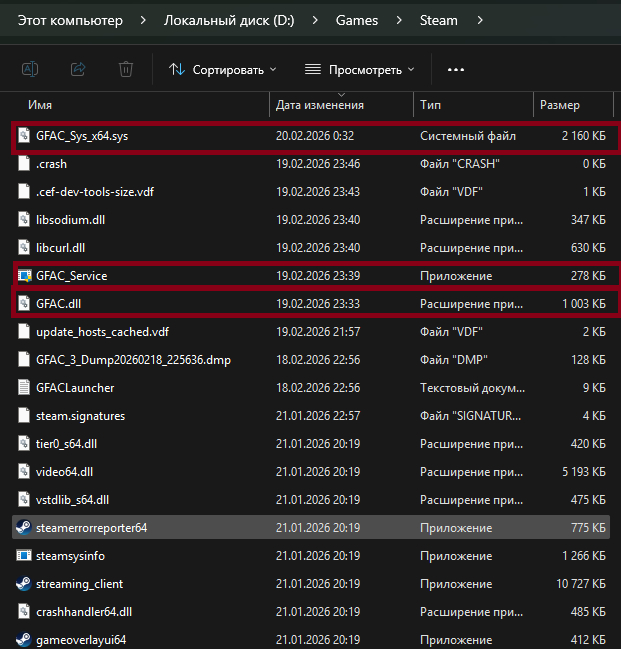
Task: Navigate to Games in the breadcrumb
Action: (357, 20)
